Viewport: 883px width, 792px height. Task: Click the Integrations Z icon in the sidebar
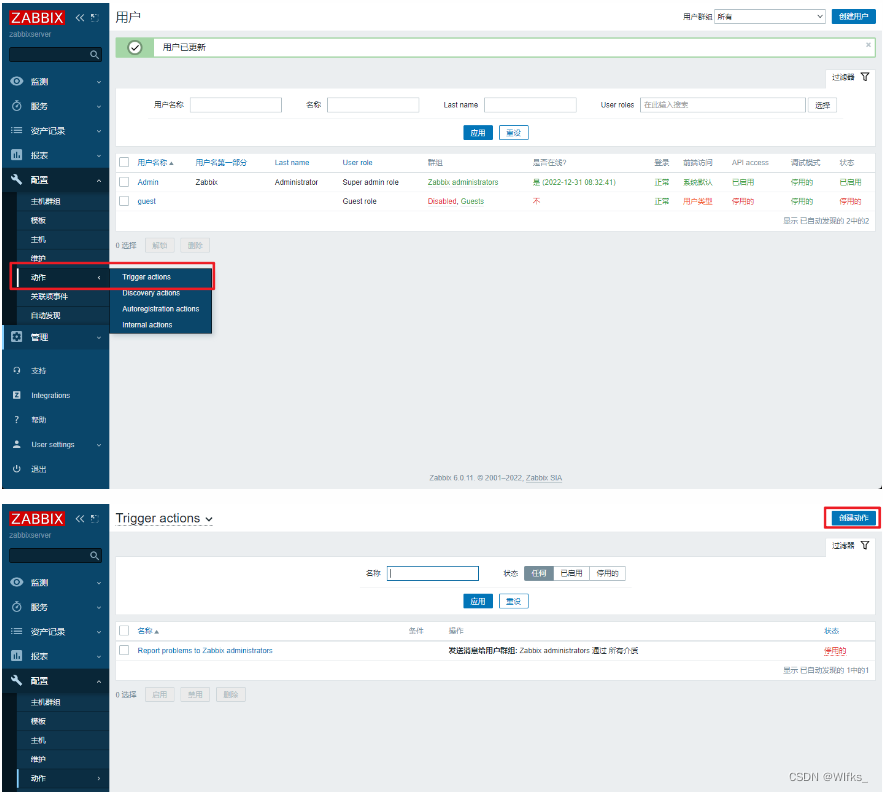(17, 395)
